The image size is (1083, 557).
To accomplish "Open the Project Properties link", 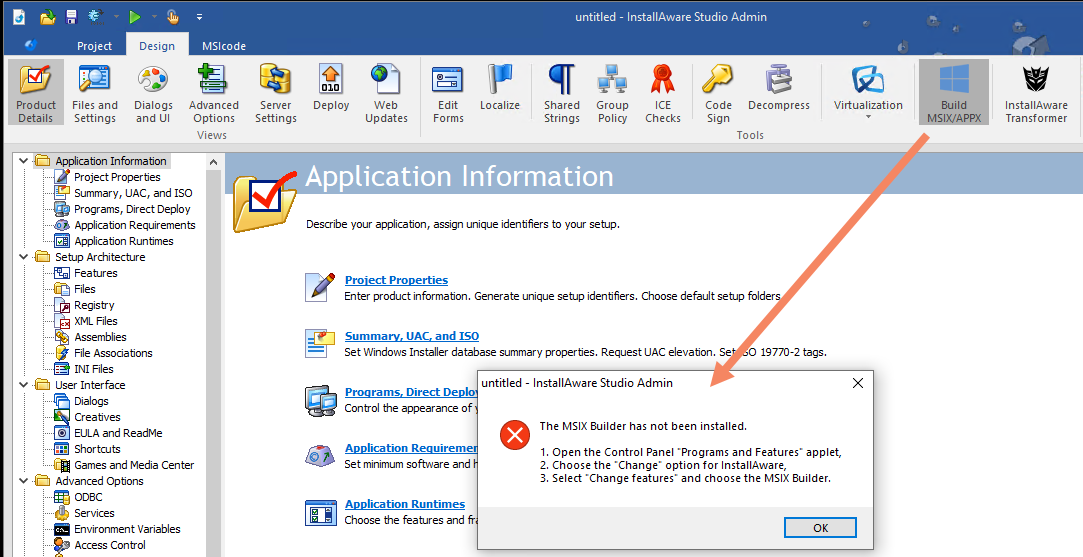I will [396, 280].
